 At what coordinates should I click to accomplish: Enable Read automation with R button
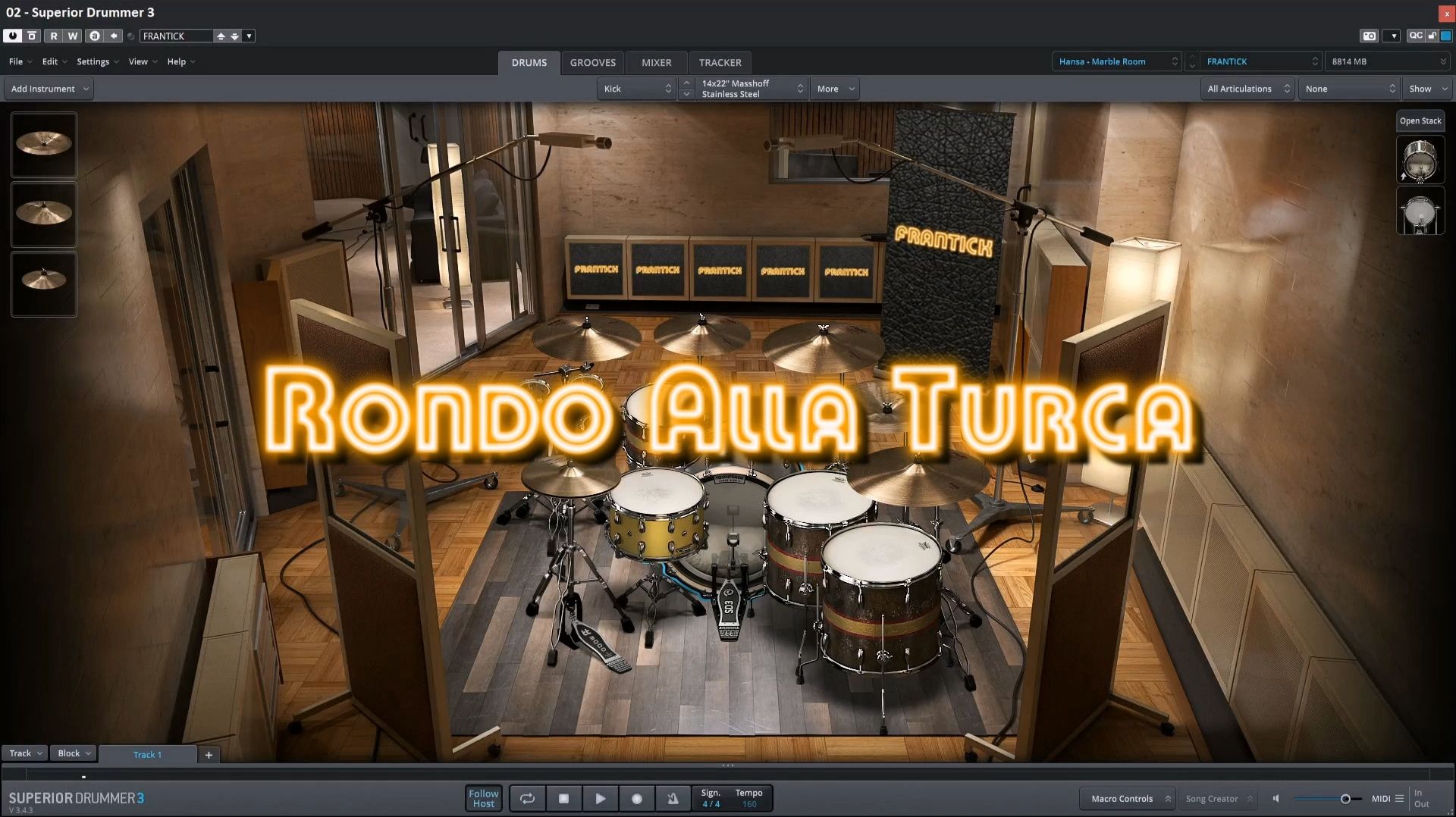pos(53,36)
